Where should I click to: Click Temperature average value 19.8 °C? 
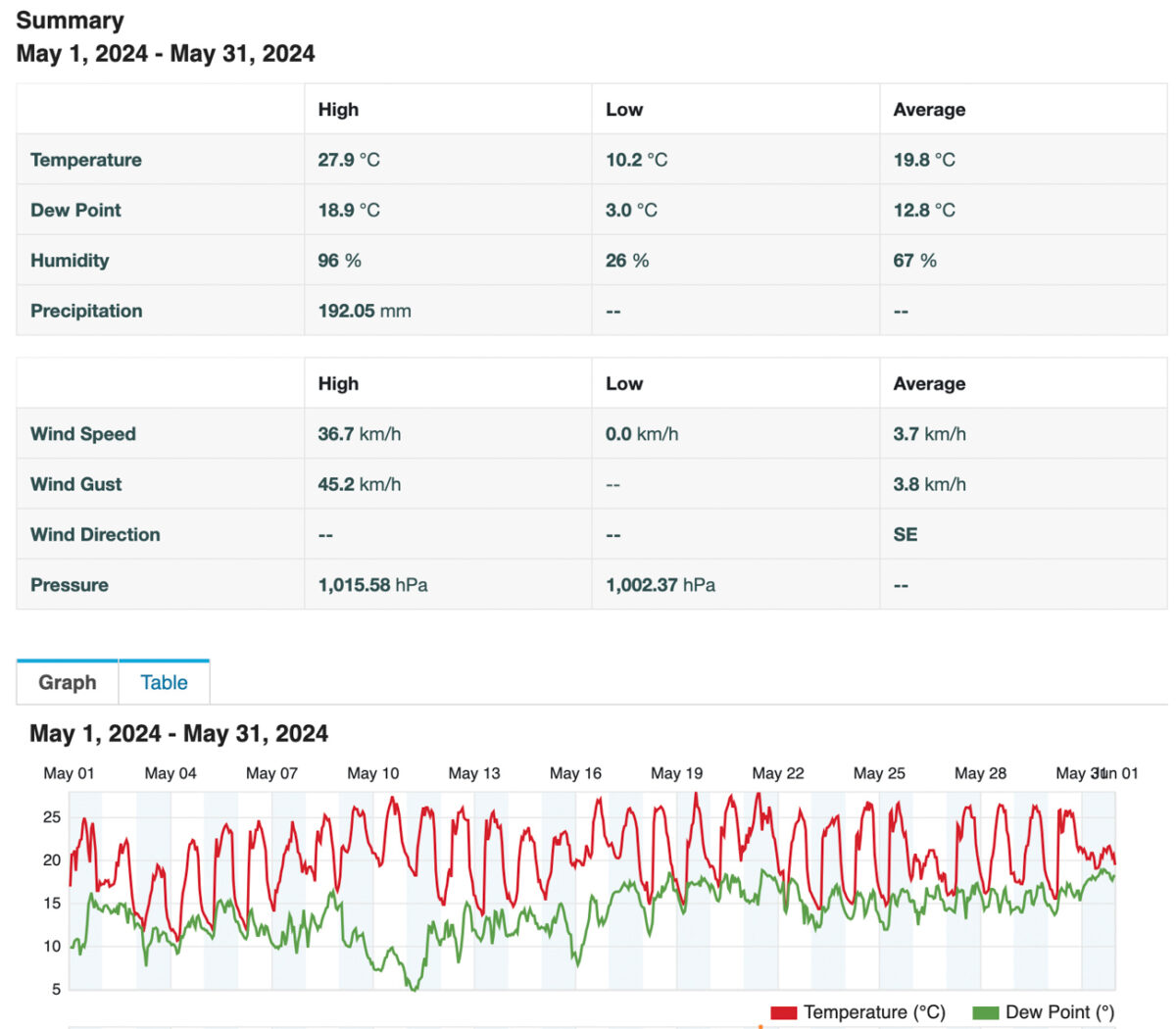[x=924, y=160]
